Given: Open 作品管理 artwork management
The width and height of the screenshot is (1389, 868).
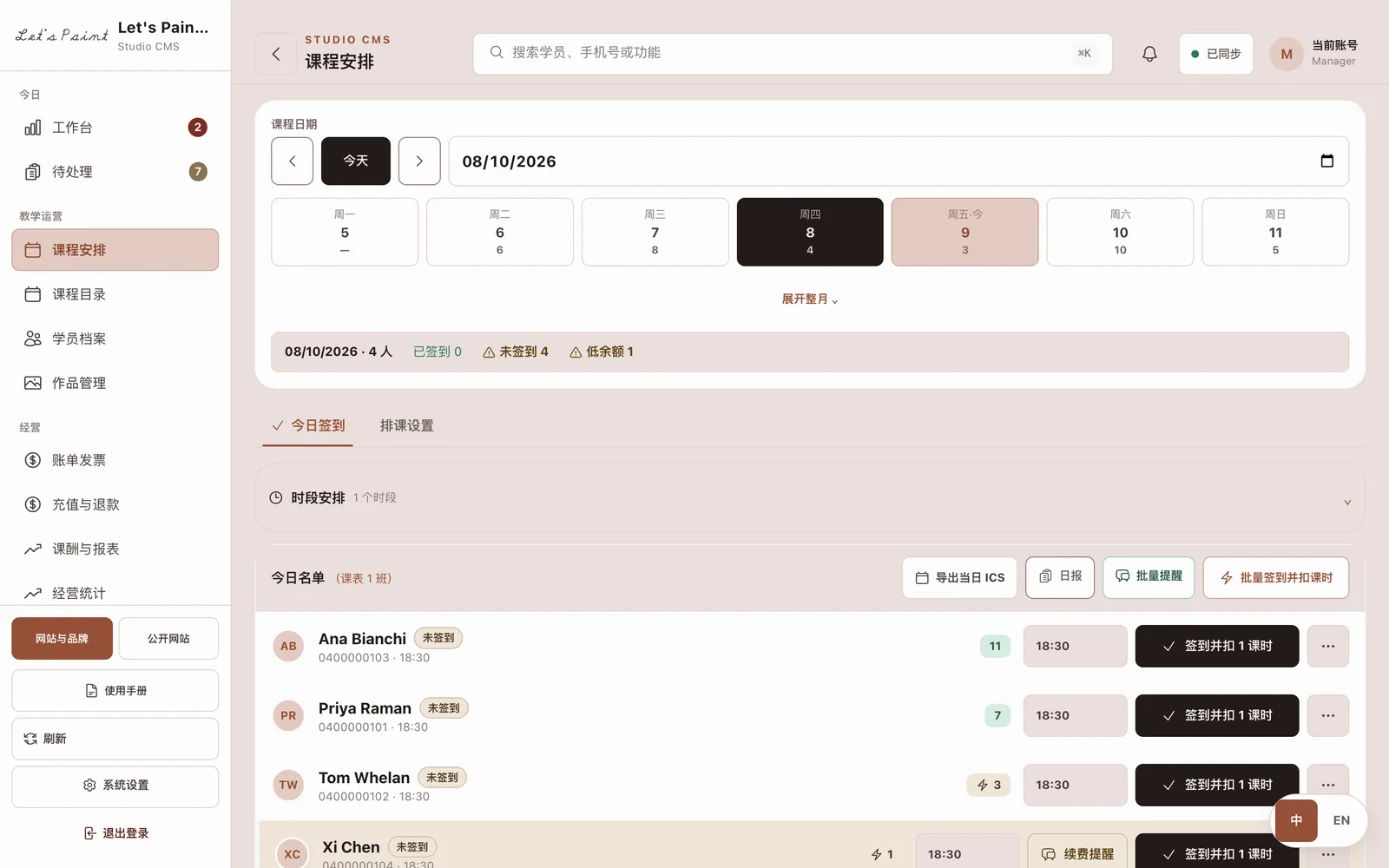Looking at the screenshot, I should [115, 383].
